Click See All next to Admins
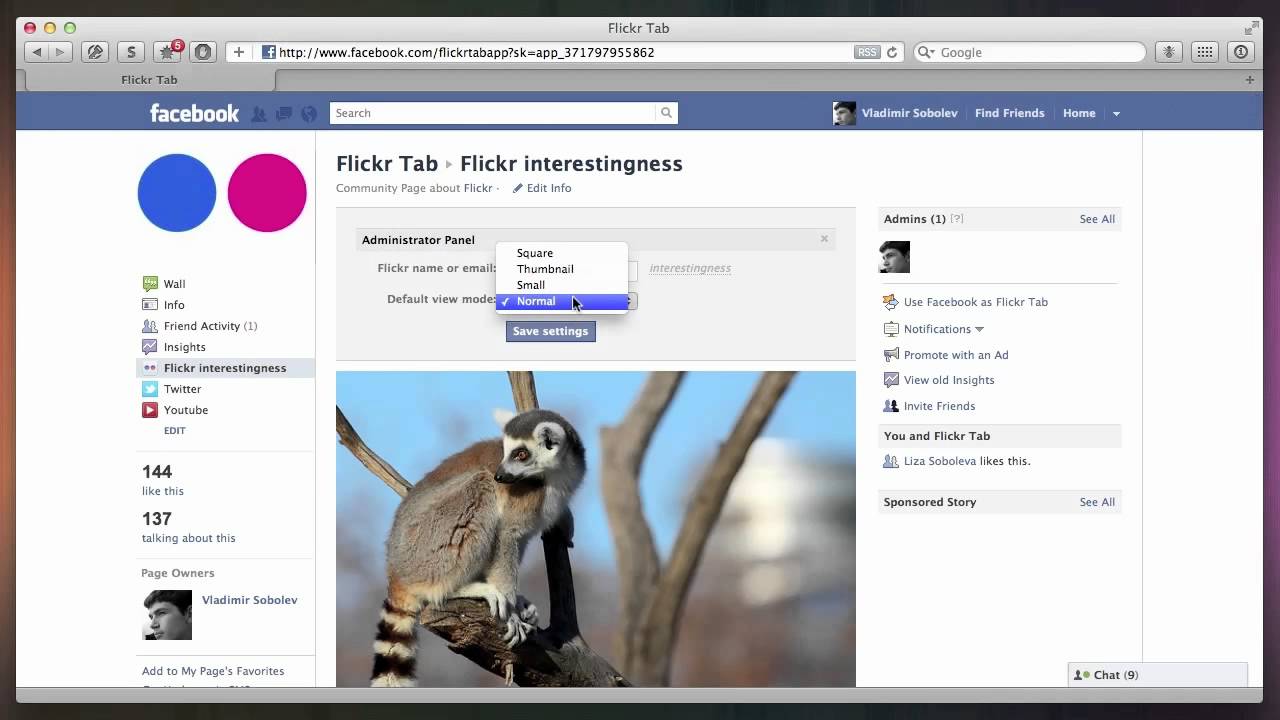The image size is (1280, 720). tap(1097, 219)
